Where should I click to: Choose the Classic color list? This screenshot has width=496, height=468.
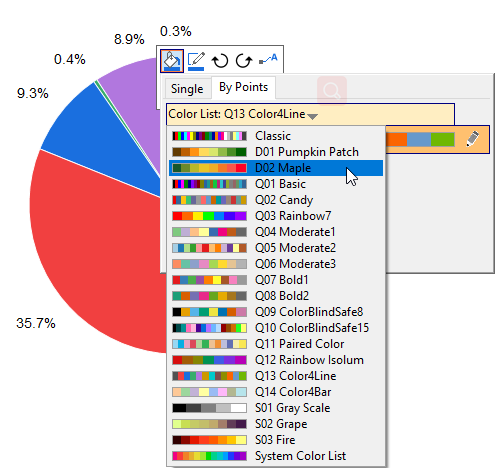click(276, 136)
